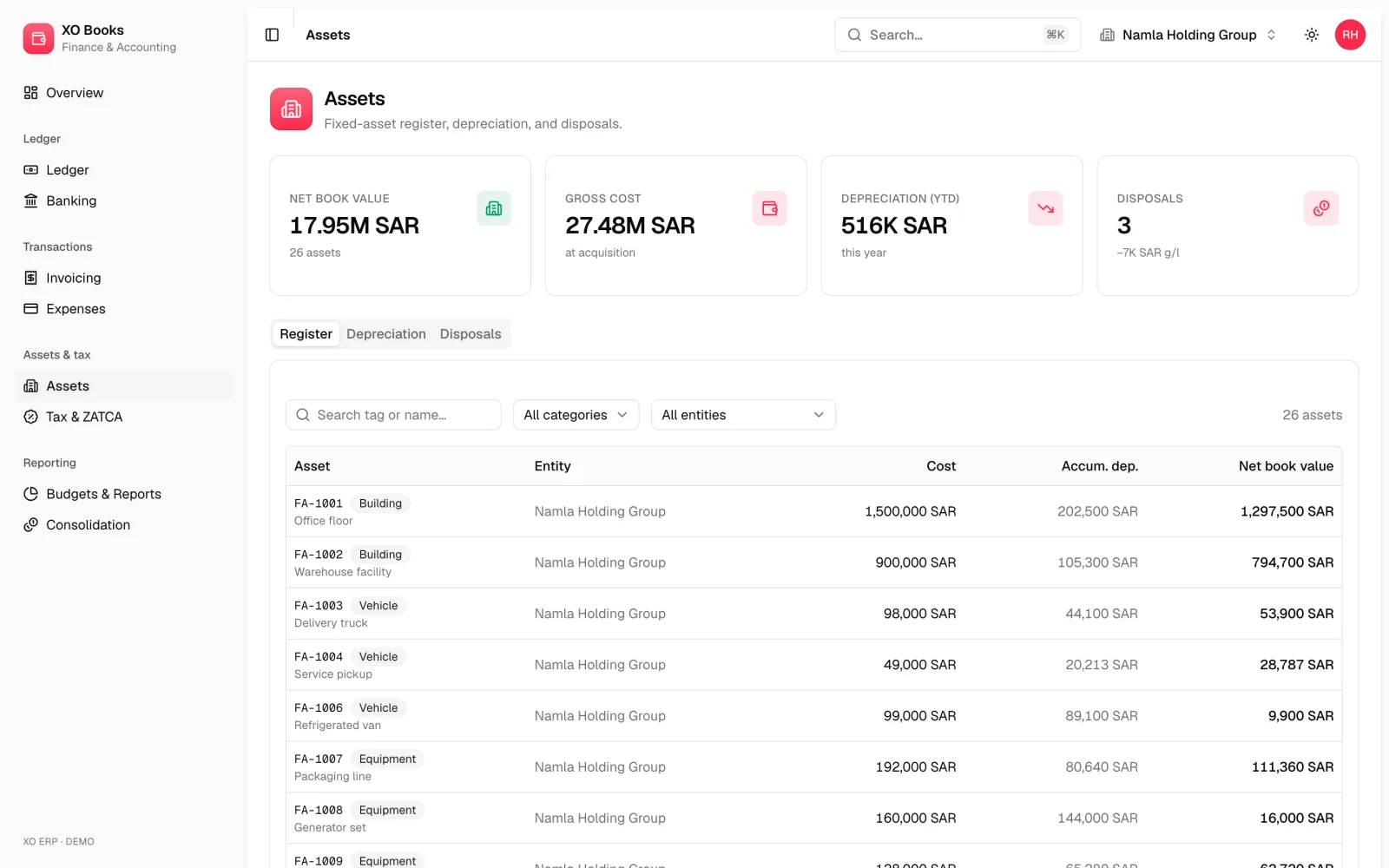
Task: Toggle the sidebar panel icon
Action: [272, 35]
